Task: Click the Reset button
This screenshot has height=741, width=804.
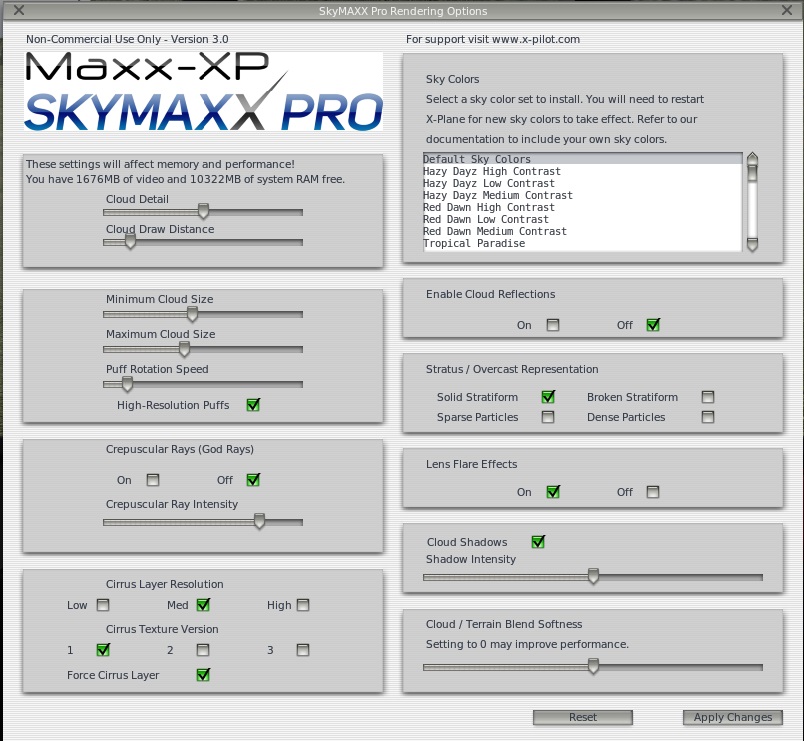Action: [583, 717]
